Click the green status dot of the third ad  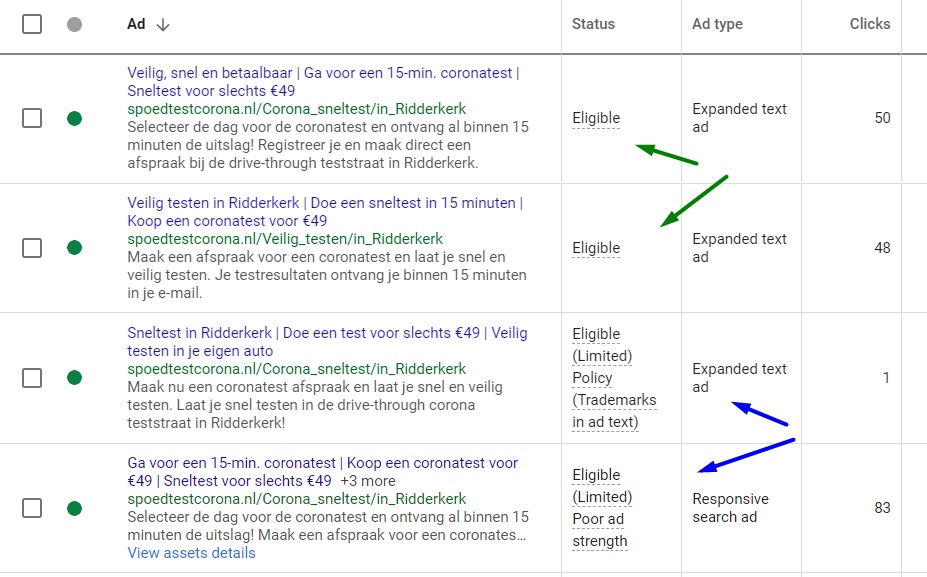74,378
